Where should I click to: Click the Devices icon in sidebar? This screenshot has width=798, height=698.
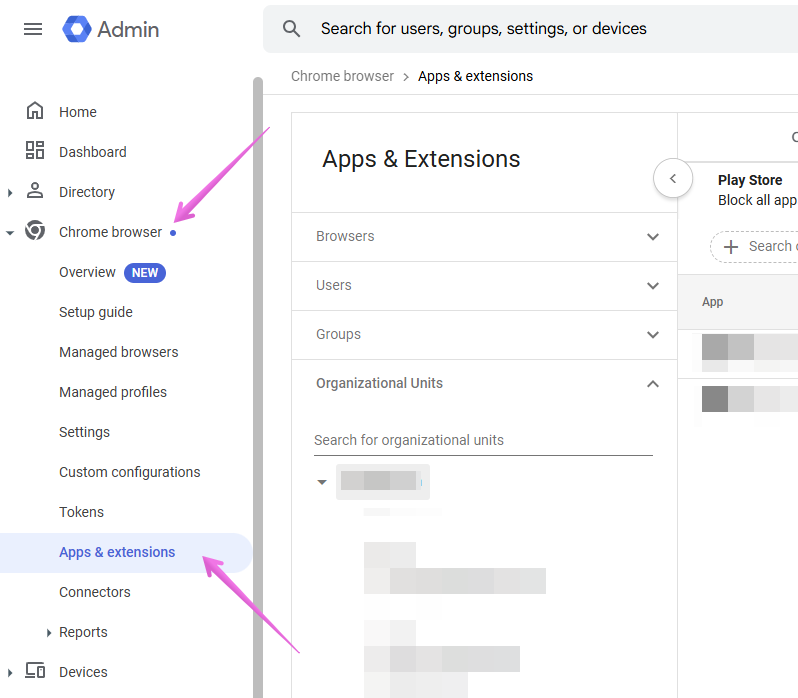[x=35, y=671]
